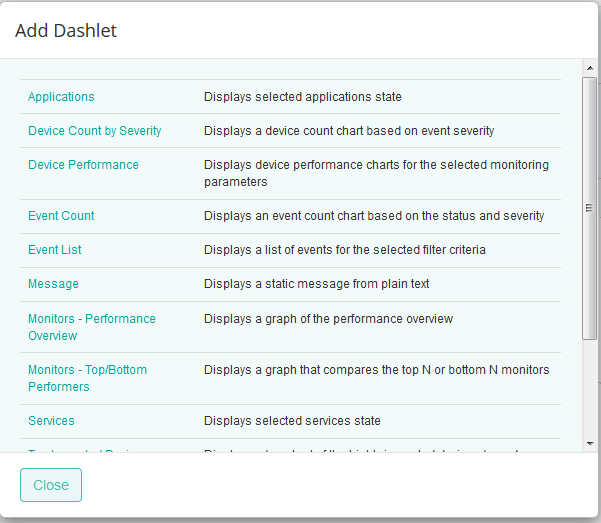Open the Applications dashlet link

click(61, 97)
